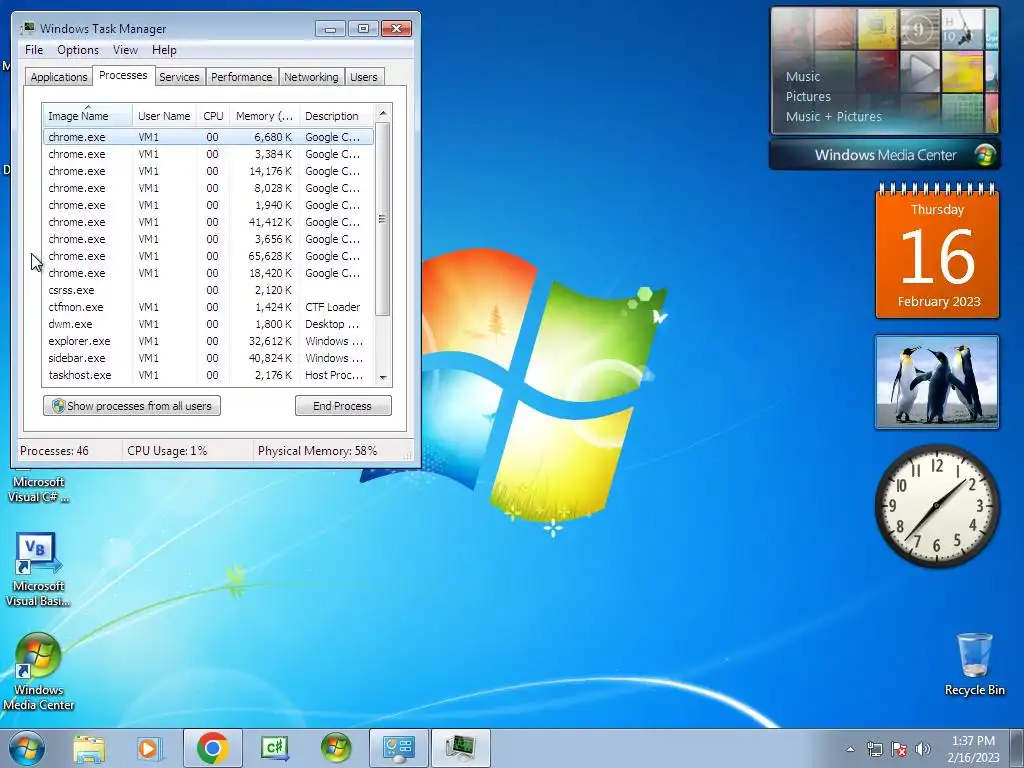Open Windows Explorer from the taskbar
Viewport: 1024px width, 768px height.
[89, 748]
